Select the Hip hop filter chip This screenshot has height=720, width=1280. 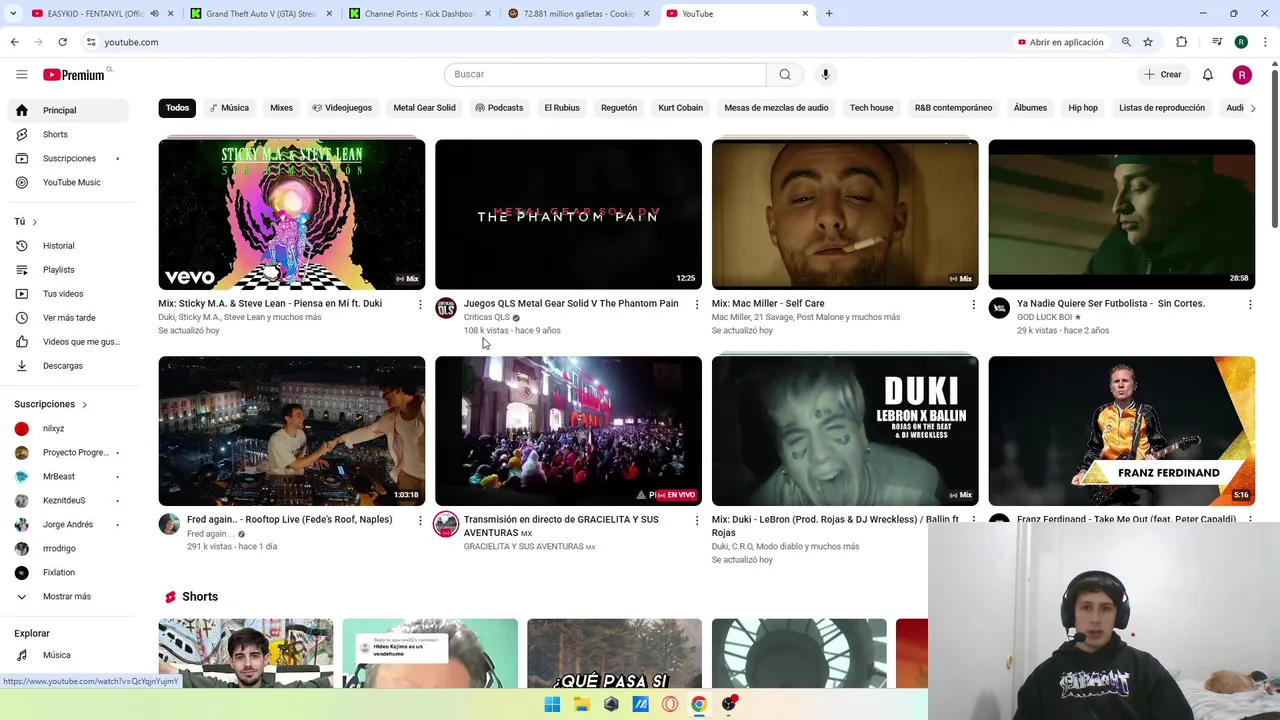(x=1083, y=108)
